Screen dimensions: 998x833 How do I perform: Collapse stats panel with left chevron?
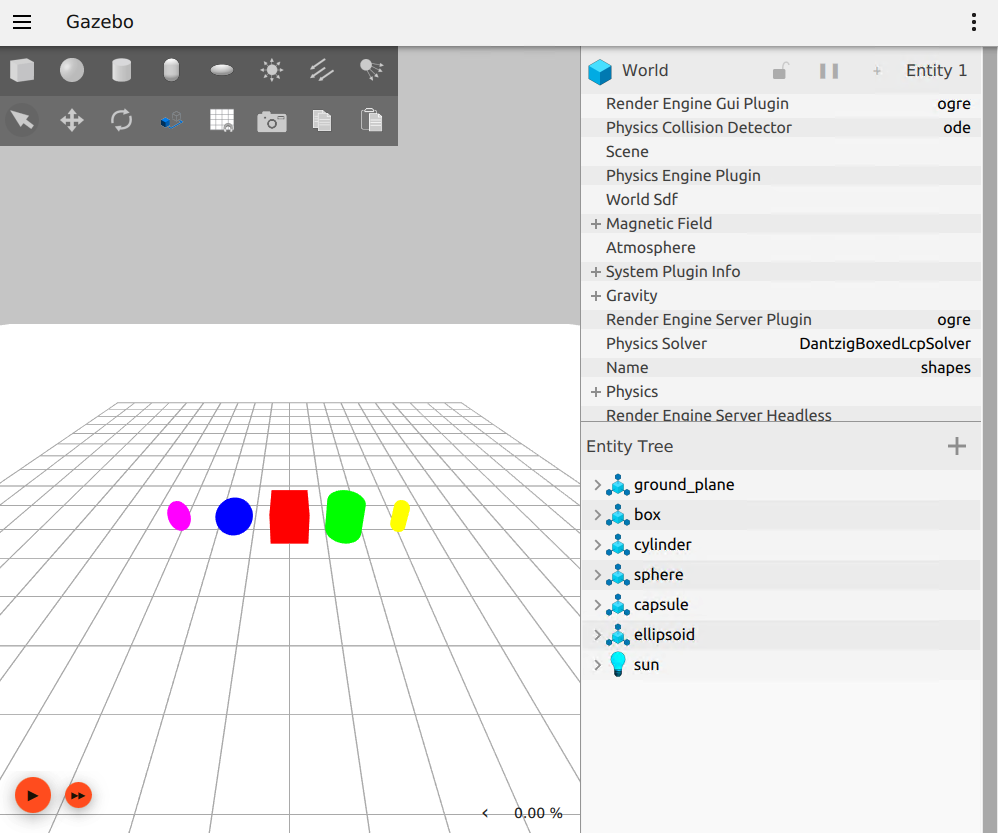click(x=485, y=813)
